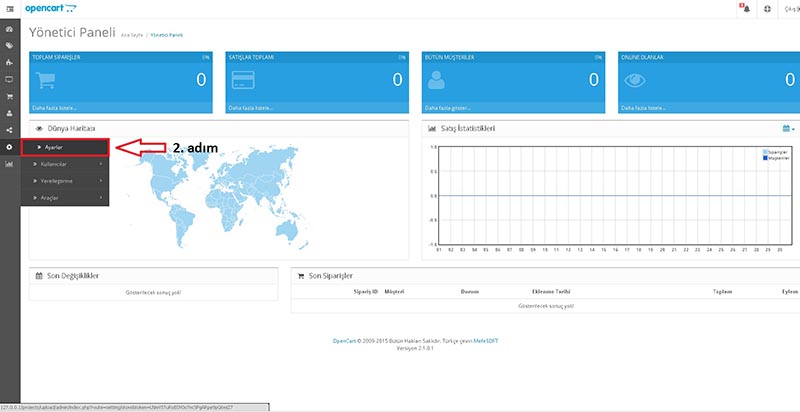Open the Design monitor sidebar icon
The image size is (800, 412).
tap(9, 80)
